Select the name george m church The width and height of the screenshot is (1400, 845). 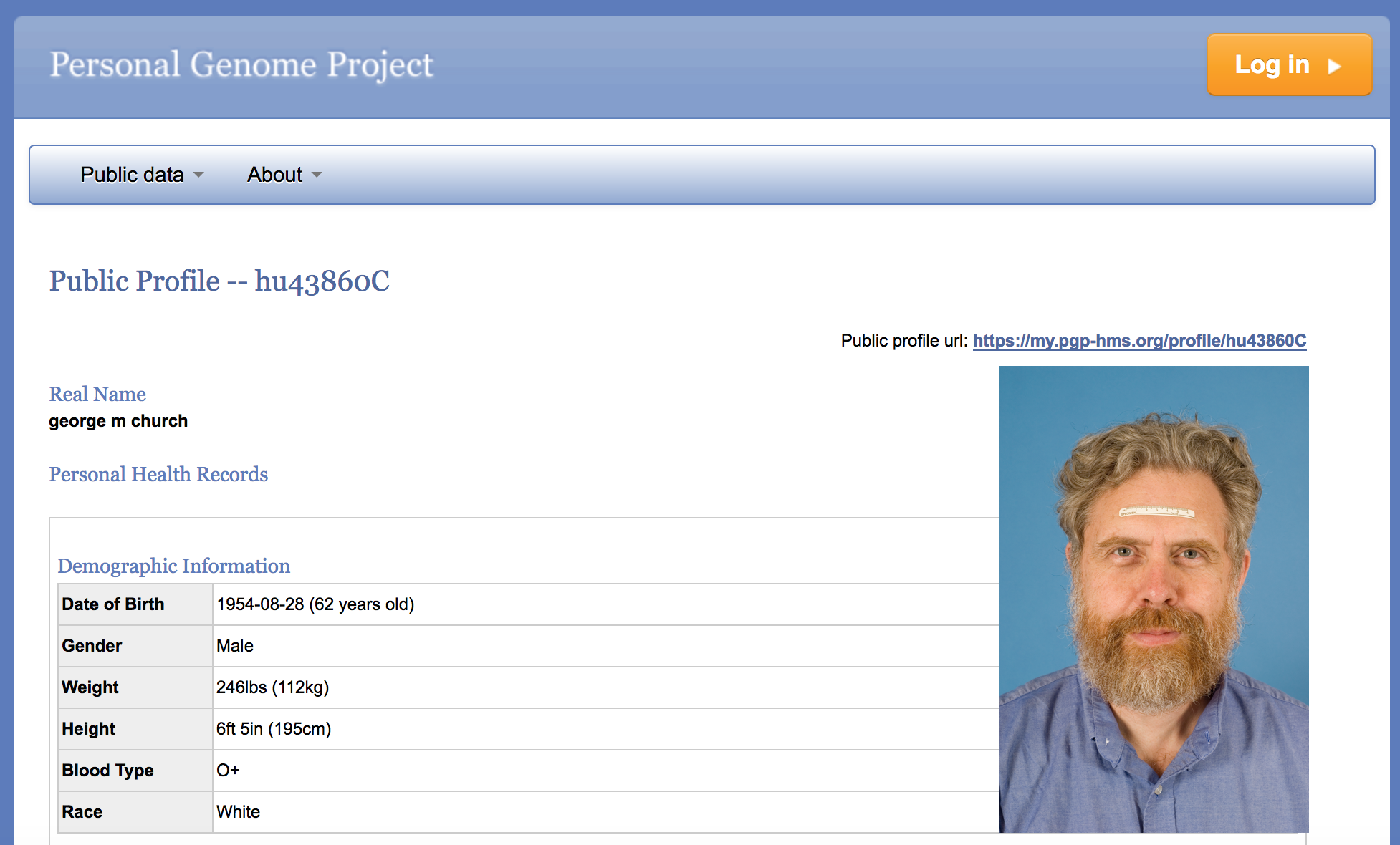(x=118, y=421)
